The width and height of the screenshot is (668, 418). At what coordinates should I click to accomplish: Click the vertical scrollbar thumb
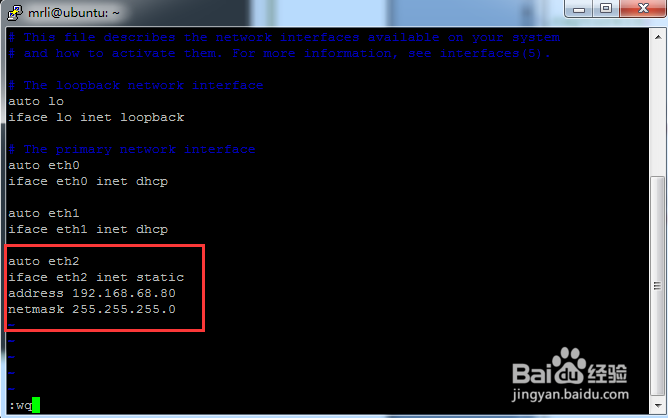[658, 286]
